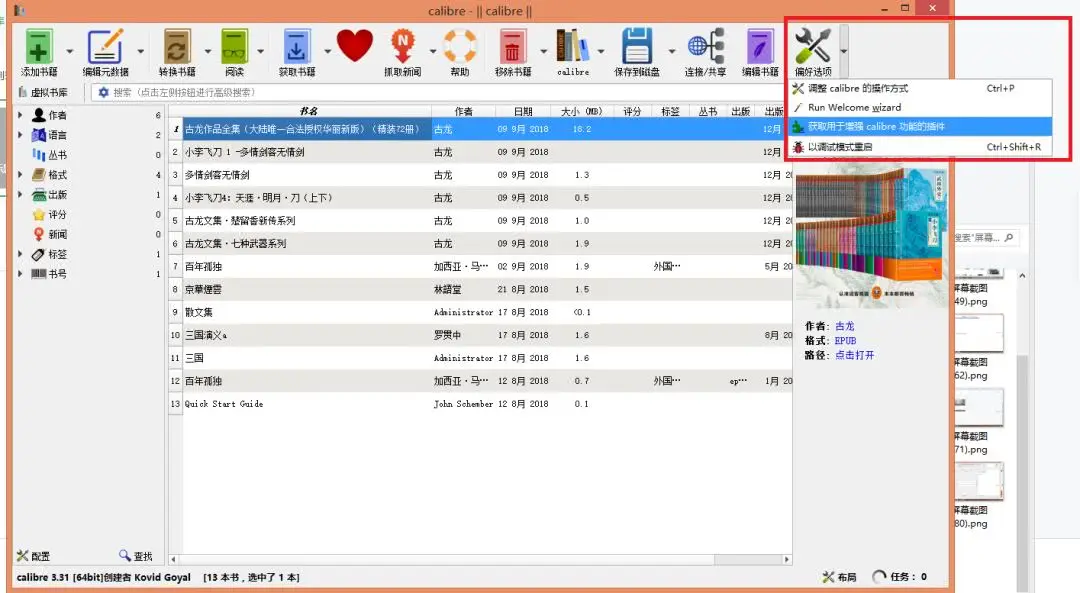This screenshot has height=593, width=1080.
Task: Expand the Formats category arrow
Action: [x=20, y=175]
